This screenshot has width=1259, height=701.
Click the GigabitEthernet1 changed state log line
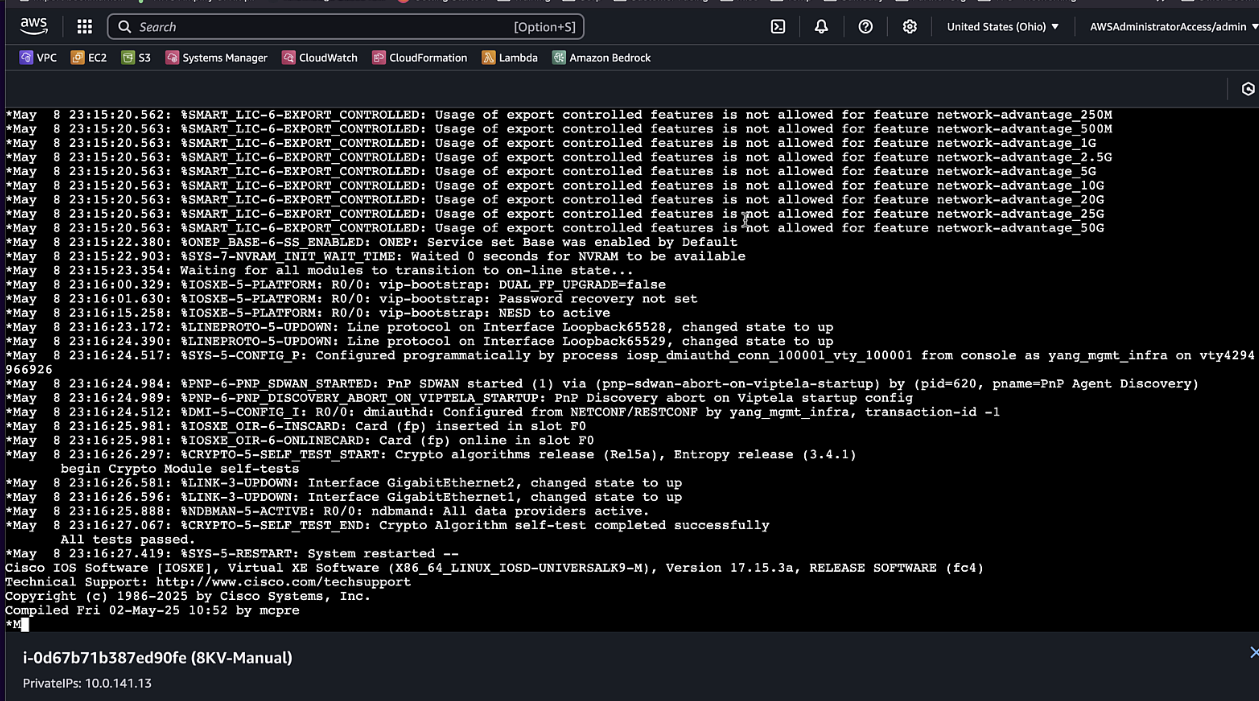[344, 497]
